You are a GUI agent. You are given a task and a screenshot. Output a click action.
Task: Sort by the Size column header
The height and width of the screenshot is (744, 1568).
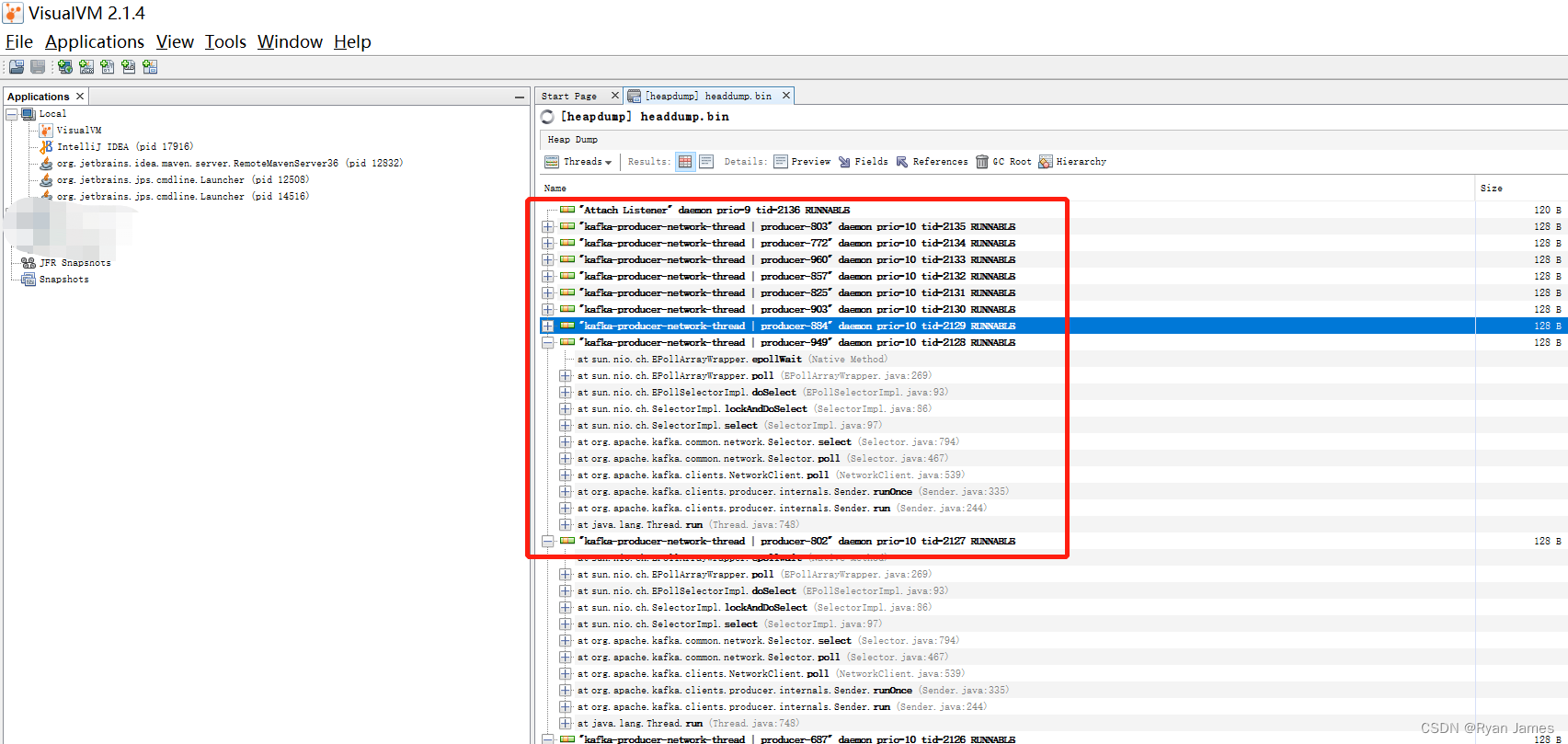1521,188
